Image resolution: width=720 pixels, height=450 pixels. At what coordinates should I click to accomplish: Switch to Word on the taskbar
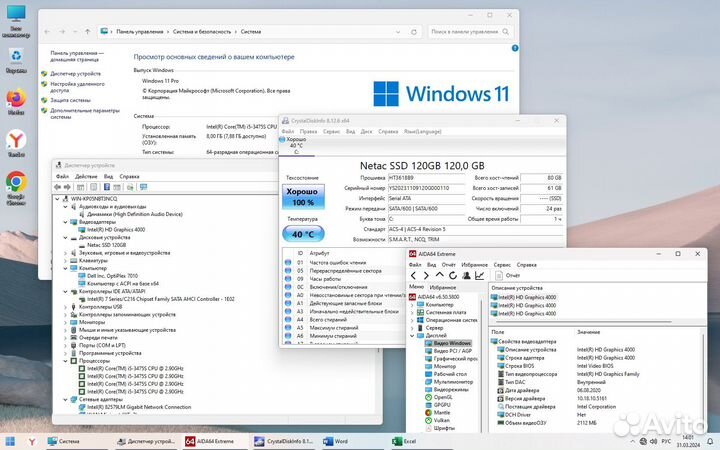pos(336,441)
